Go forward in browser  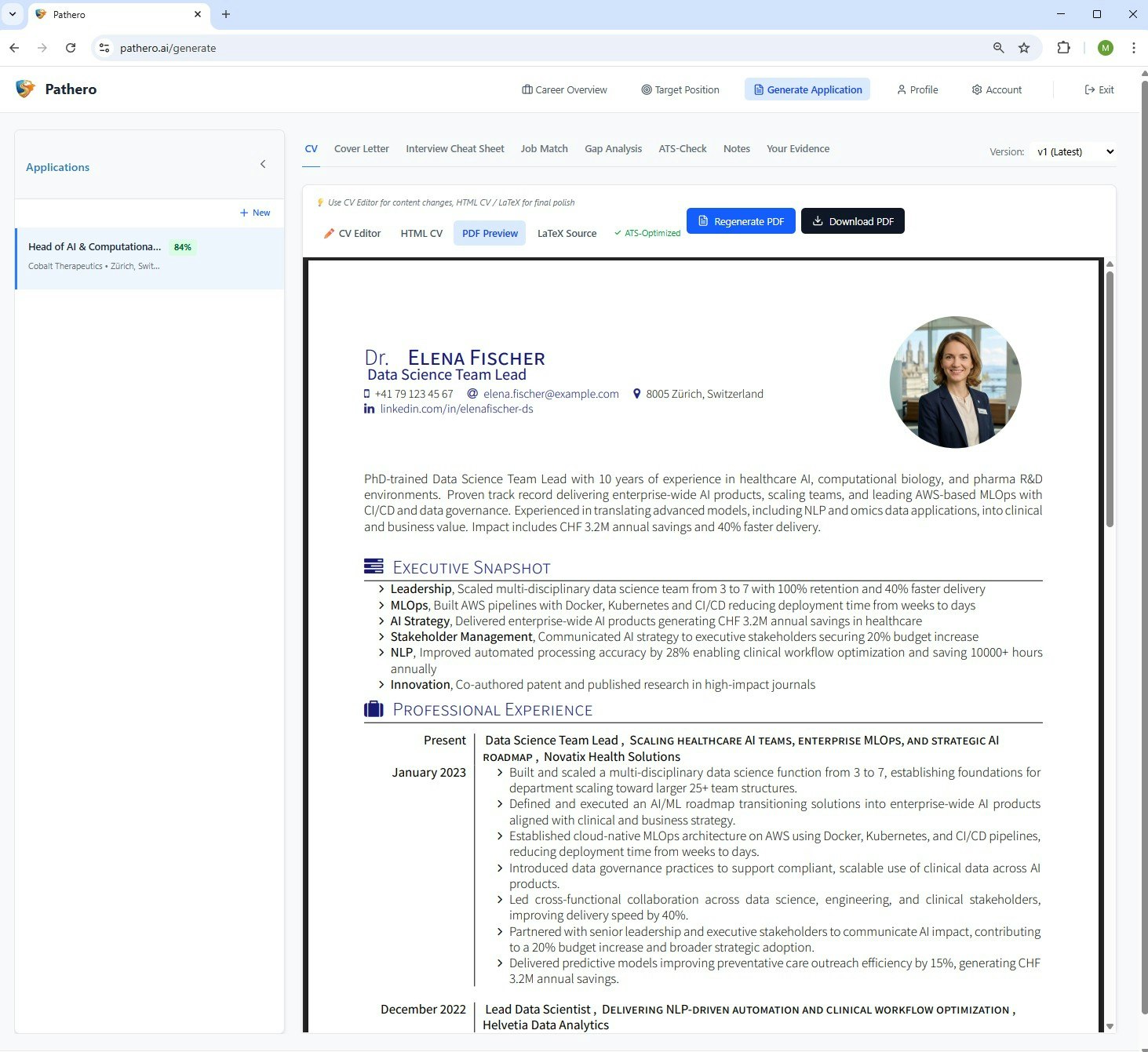42,48
